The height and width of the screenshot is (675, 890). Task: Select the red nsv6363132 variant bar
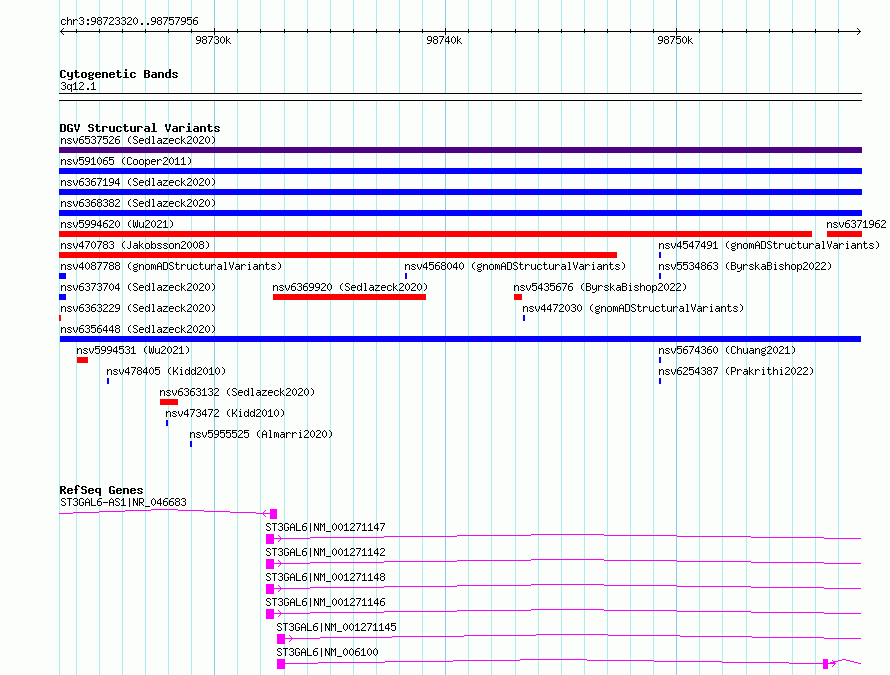click(169, 402)
